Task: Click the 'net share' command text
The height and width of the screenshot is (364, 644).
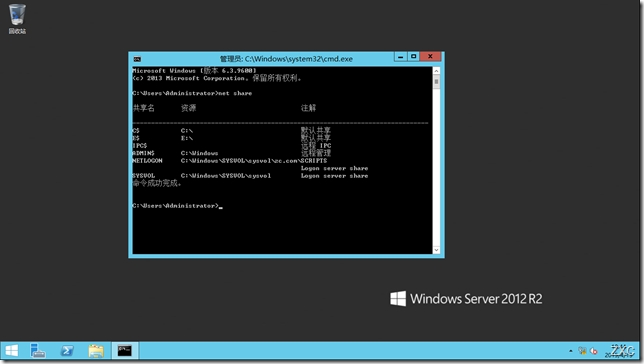Action: click(235, 93)
